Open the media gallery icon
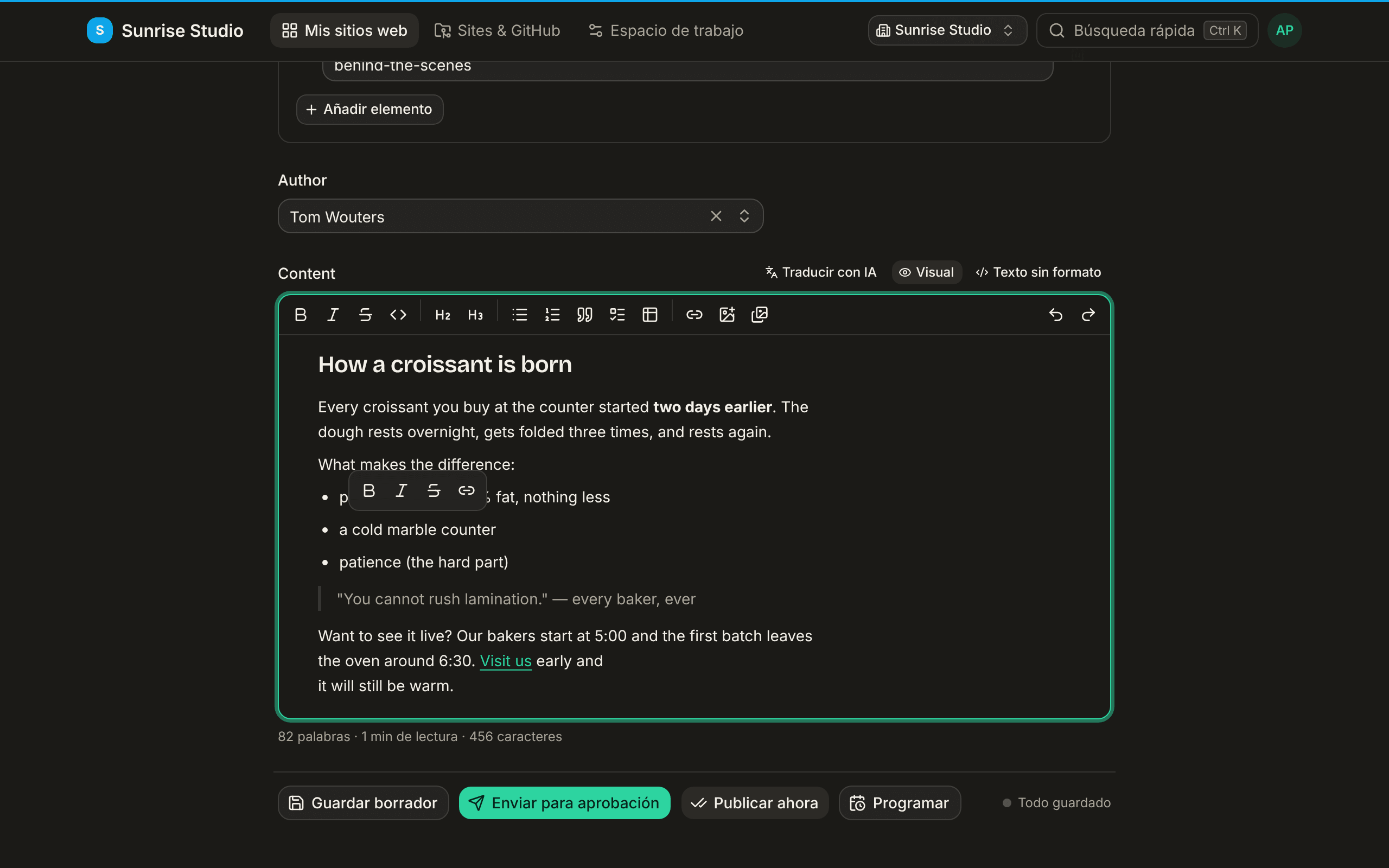 (760, 315)
